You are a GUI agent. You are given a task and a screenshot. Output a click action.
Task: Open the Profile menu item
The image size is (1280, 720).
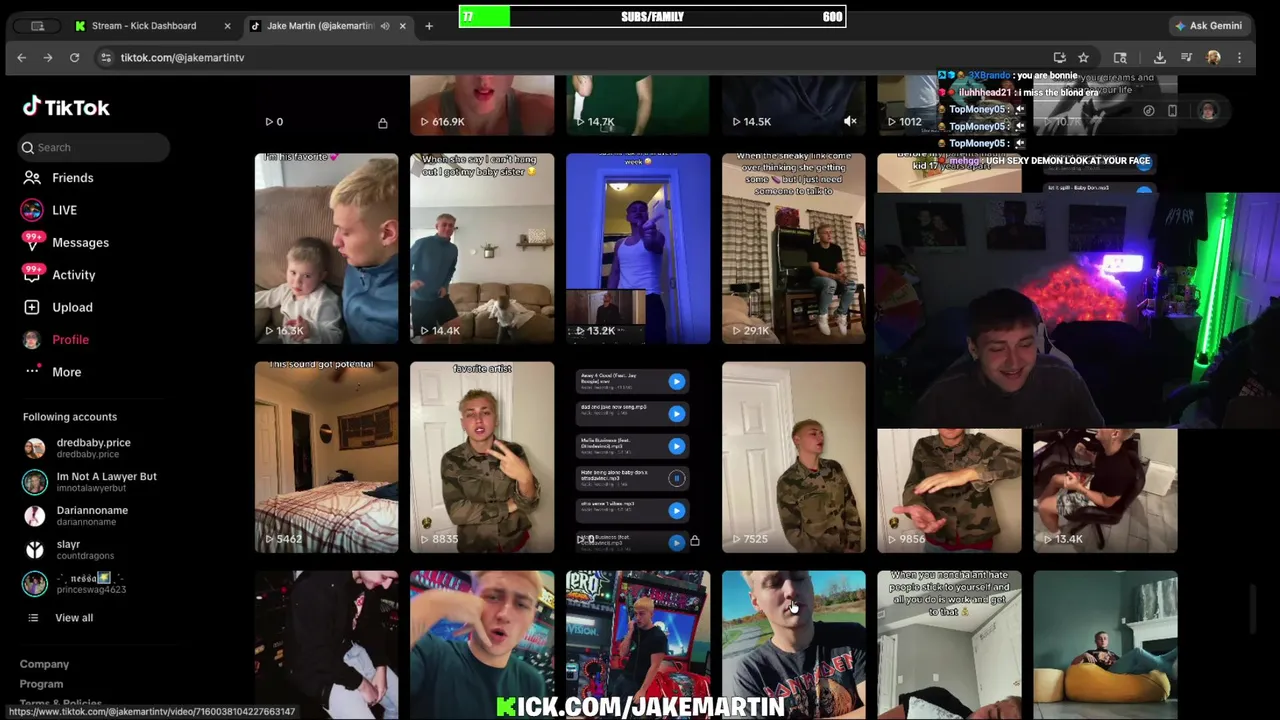point(71,340)
